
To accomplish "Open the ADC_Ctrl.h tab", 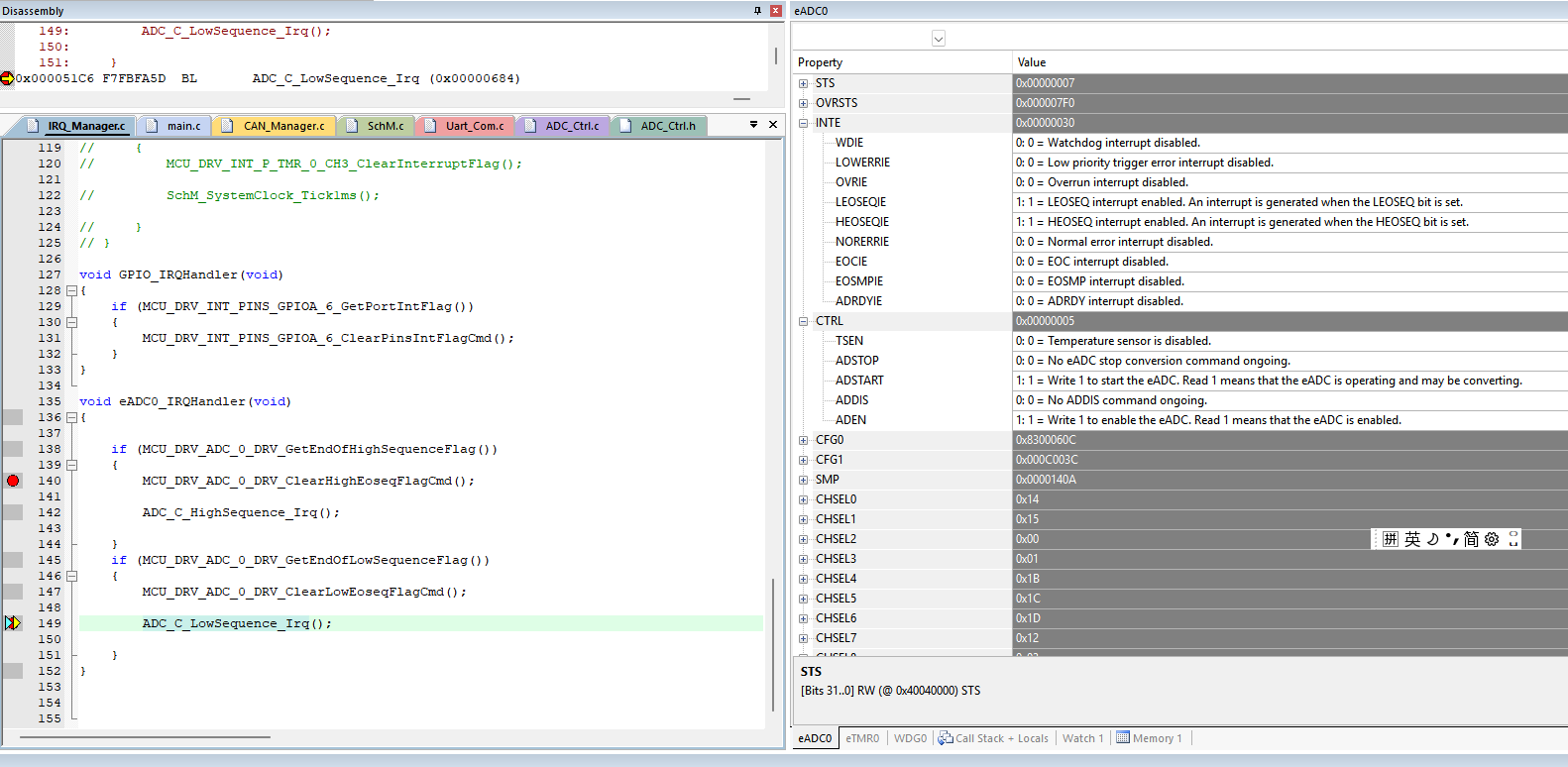I will tap(659, 126).
